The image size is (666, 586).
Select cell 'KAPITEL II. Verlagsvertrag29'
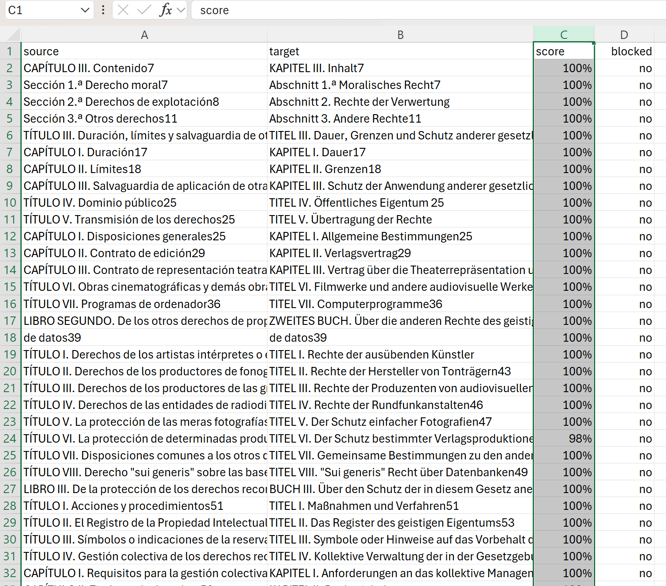pyautogui.click(x=400, y=254)
